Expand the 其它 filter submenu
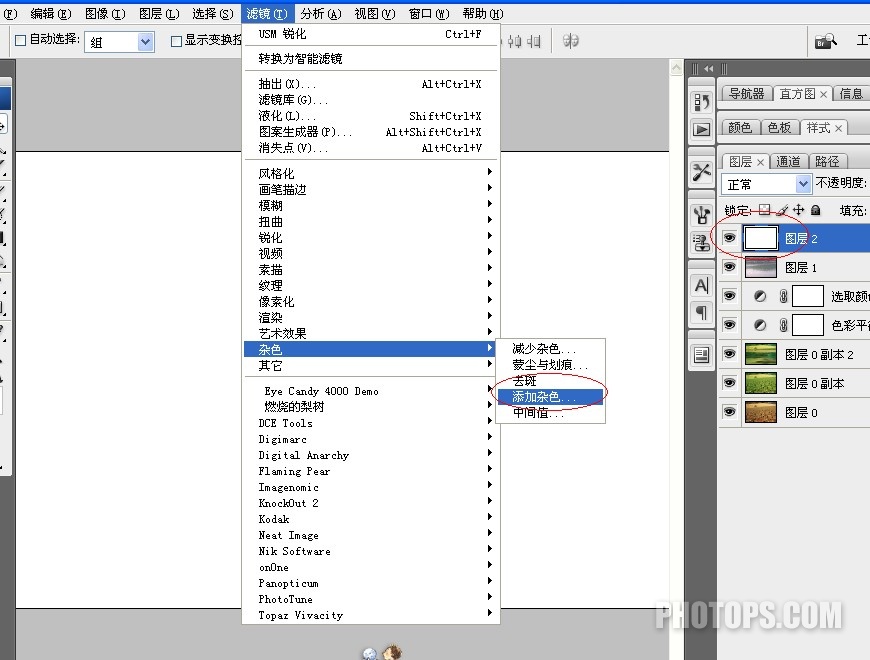This screenshot has height=660, width=870. tap(371, 365)
